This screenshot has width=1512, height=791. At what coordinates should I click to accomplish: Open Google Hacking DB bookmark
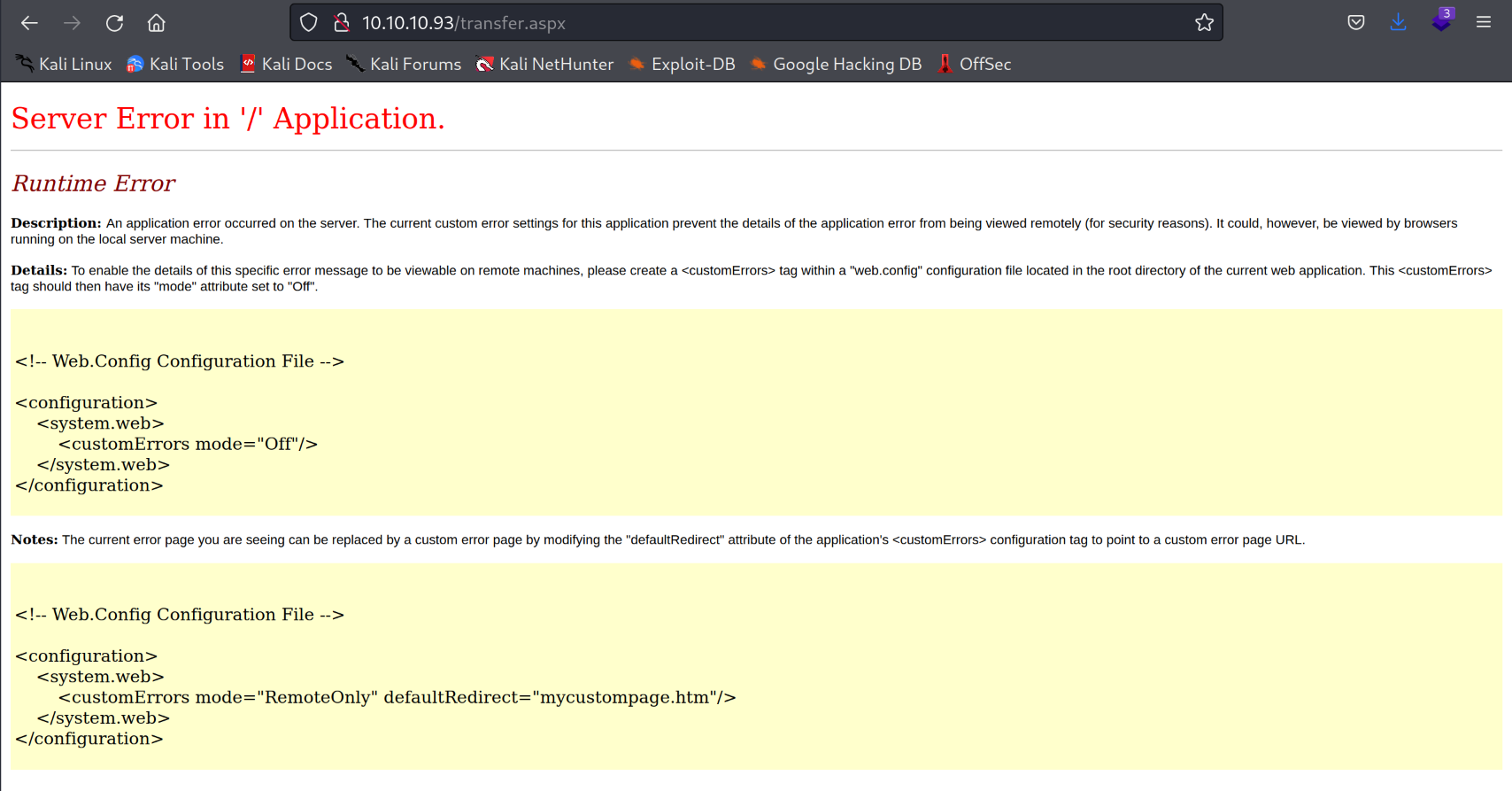tap(836, 64)
